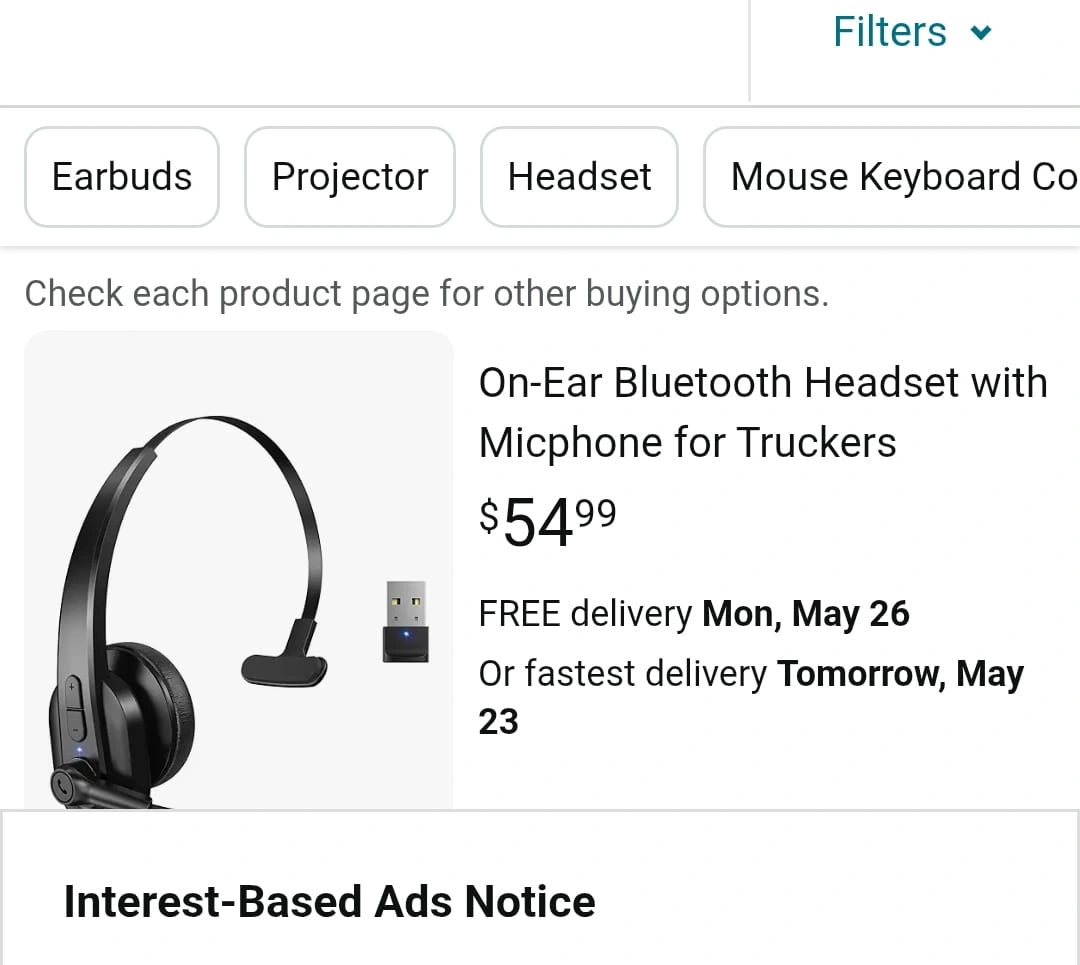
Task: Select the Projector suggestion chip
Action: (350, 177)
